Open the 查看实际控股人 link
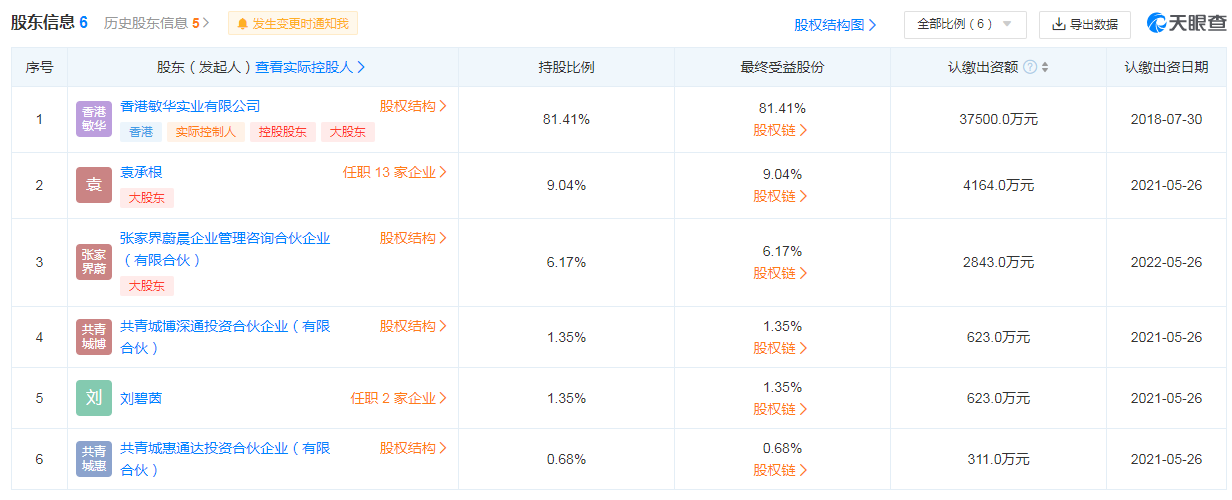Image resolution: width=1232 pixels, height=500 pixels. 310,68
